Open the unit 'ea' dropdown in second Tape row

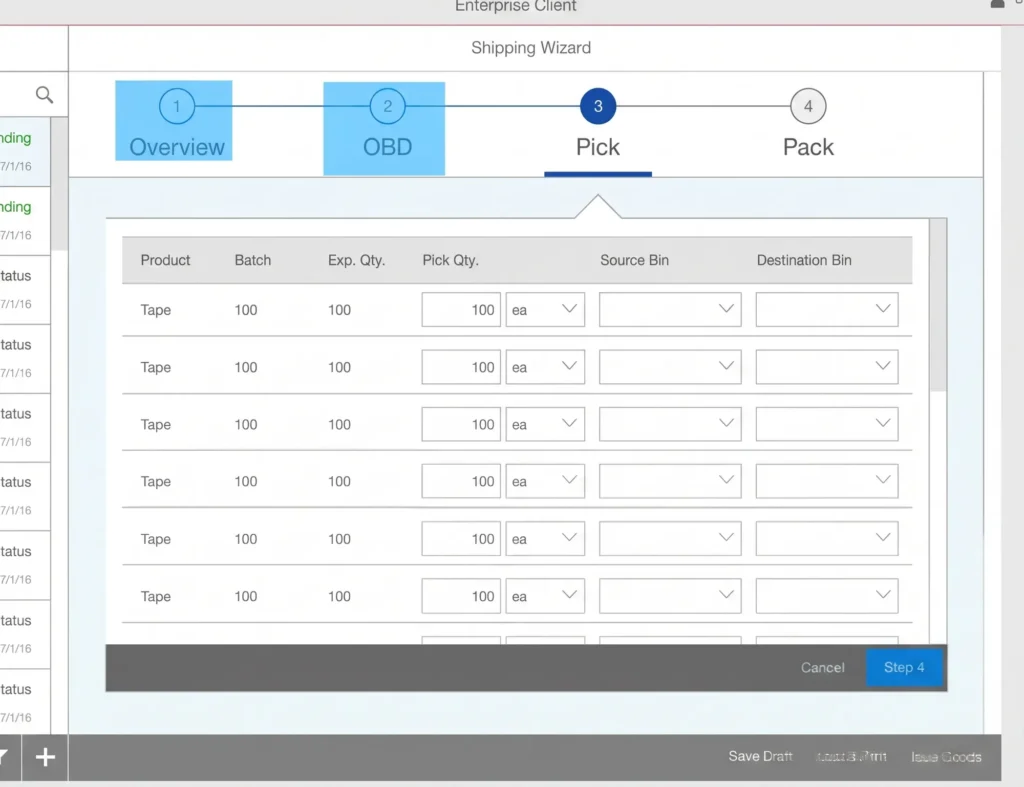click(545, 367)
